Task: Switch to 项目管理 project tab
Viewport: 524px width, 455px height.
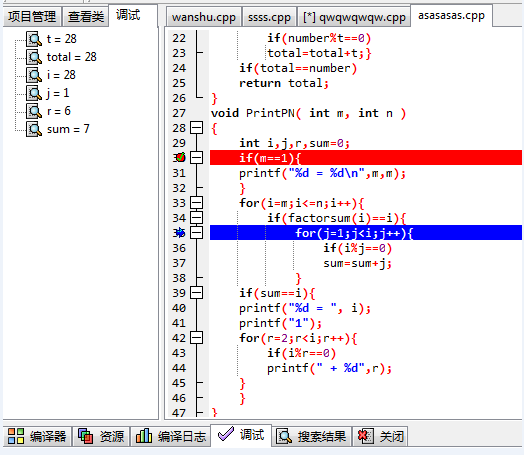Action: pos(32,16)
